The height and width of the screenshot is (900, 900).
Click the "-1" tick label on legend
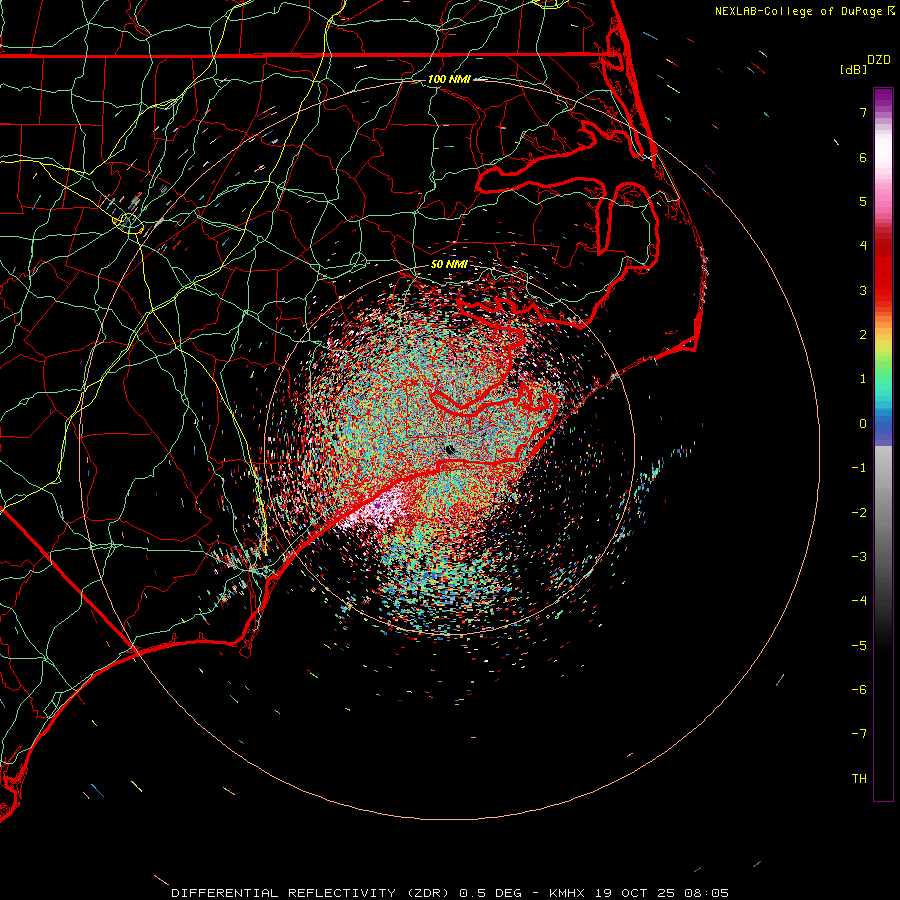[x=859, y=468]
